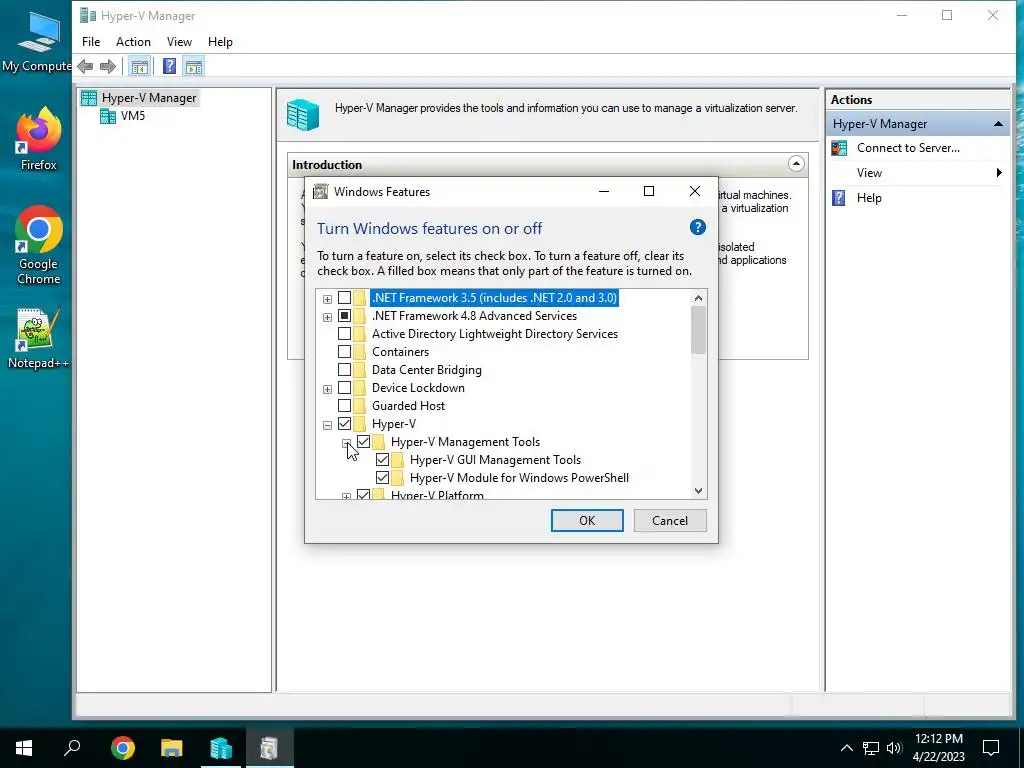Screen dimensions: 1024x768
Task: Select Hyper-V Platform text row
Action: [437, 495]
